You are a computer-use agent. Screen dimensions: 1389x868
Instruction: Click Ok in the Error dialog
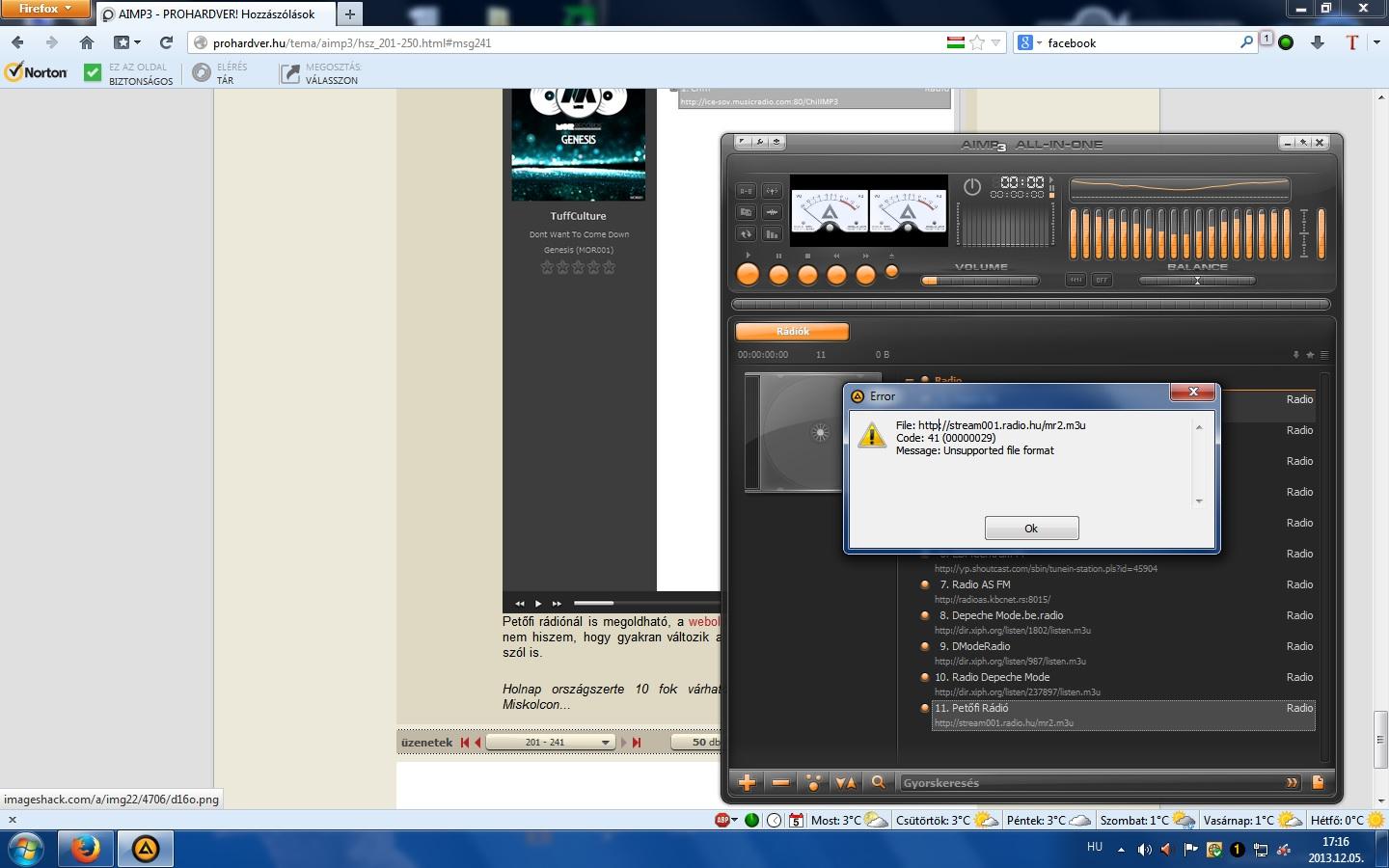click(1031, 529)
